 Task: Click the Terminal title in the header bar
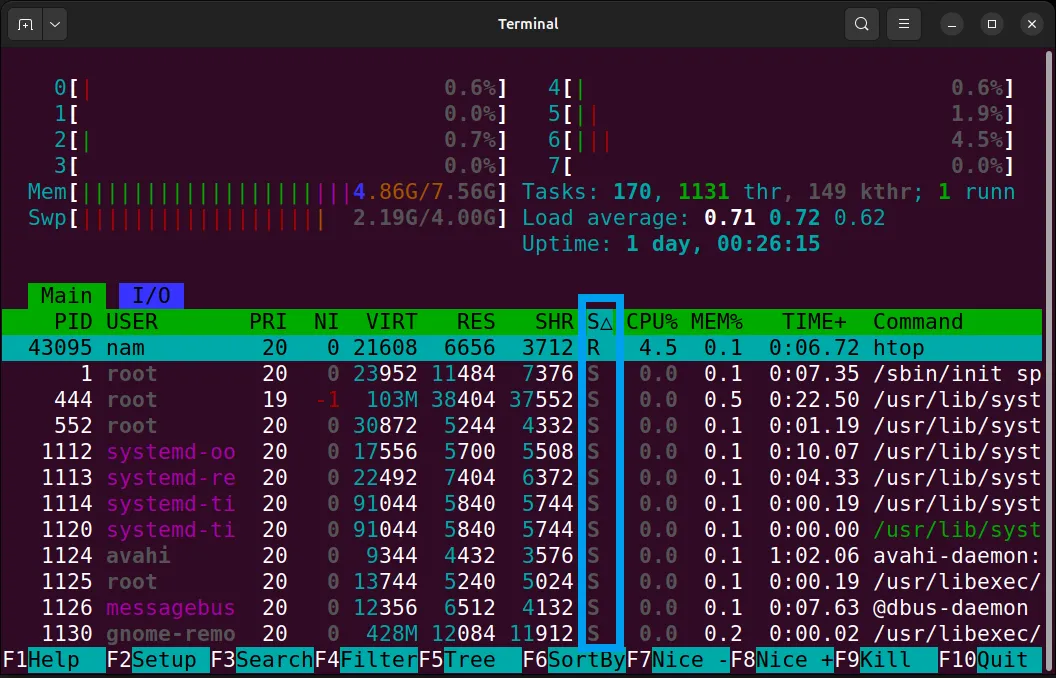pyautogui.click(x=528, y=24)
